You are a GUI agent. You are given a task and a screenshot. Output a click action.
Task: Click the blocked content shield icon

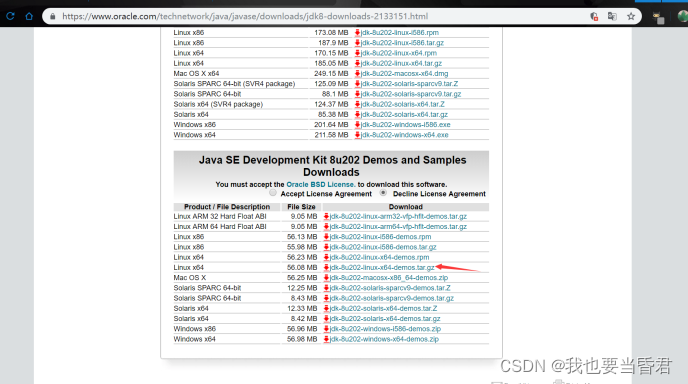594,17
